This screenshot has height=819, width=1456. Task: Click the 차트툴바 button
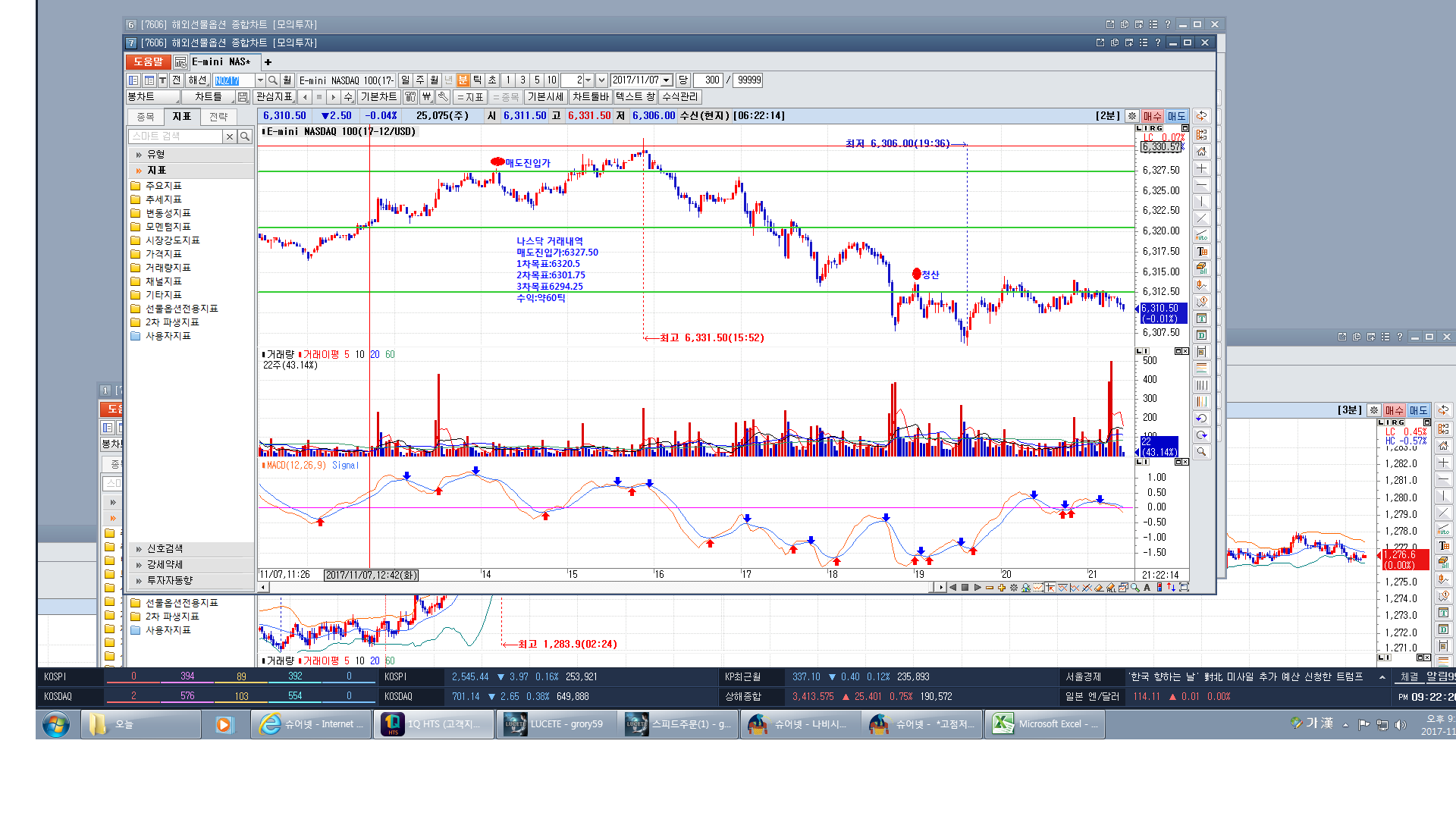591,97
